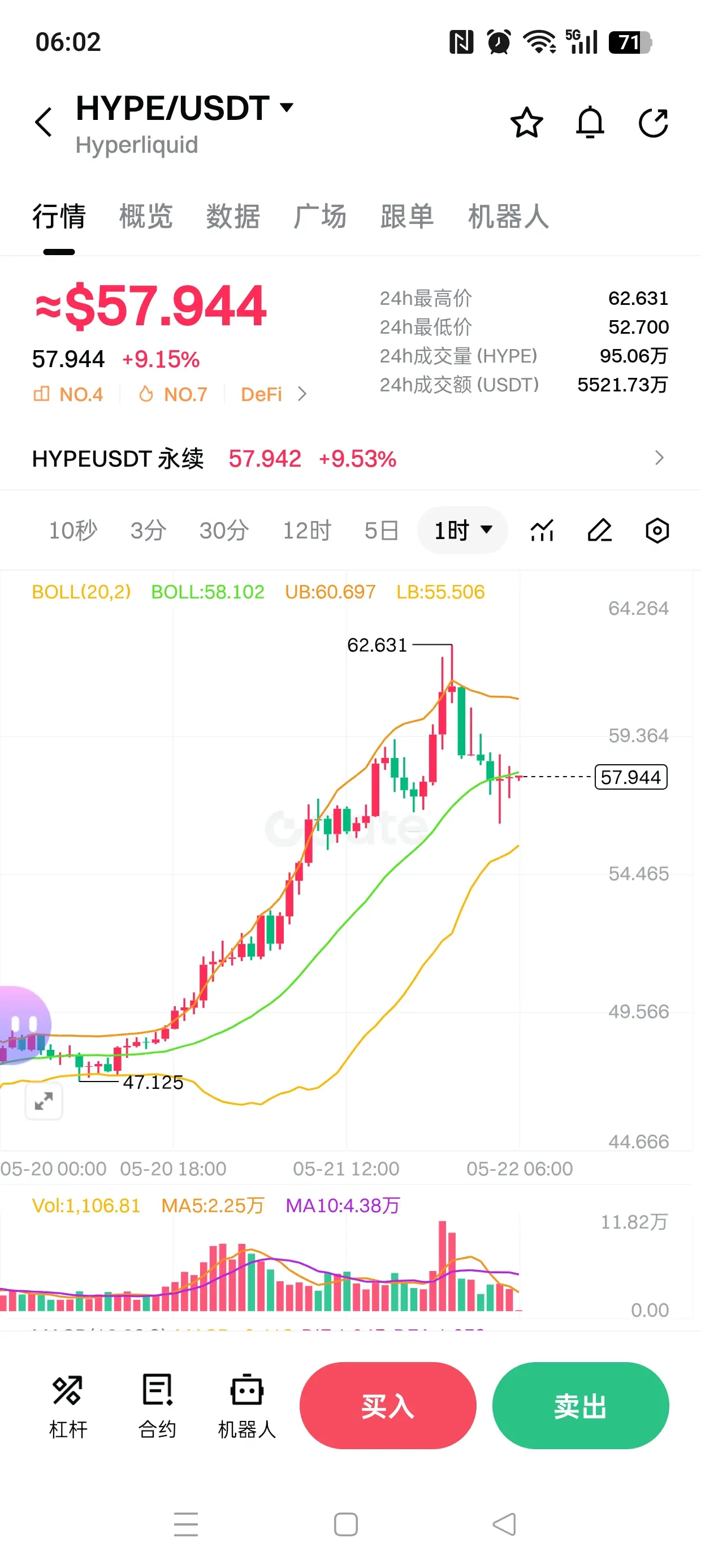This screenshot has height=1568, width=701.
Task: Expand chart to fullscreen
Action: pos(44,1101)
